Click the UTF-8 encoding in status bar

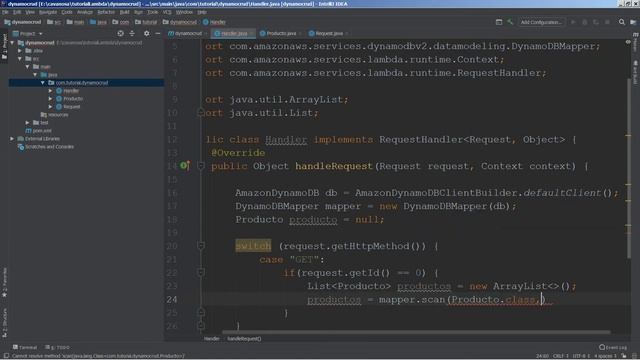(x=581, y=356)
